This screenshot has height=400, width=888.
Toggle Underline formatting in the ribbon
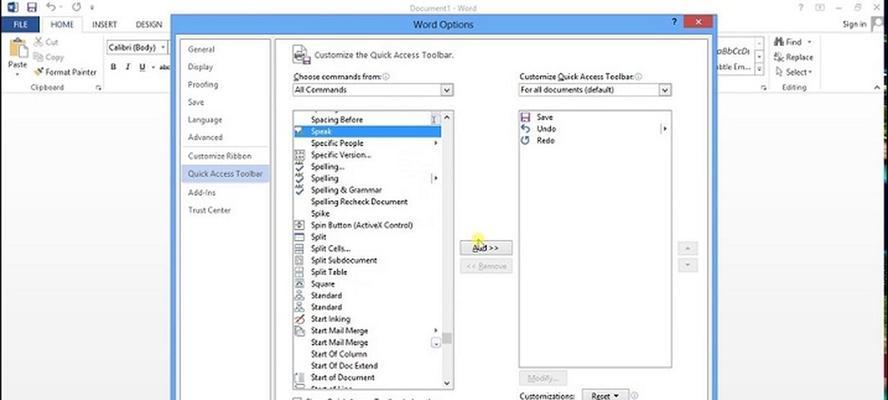tap(142, 67)
